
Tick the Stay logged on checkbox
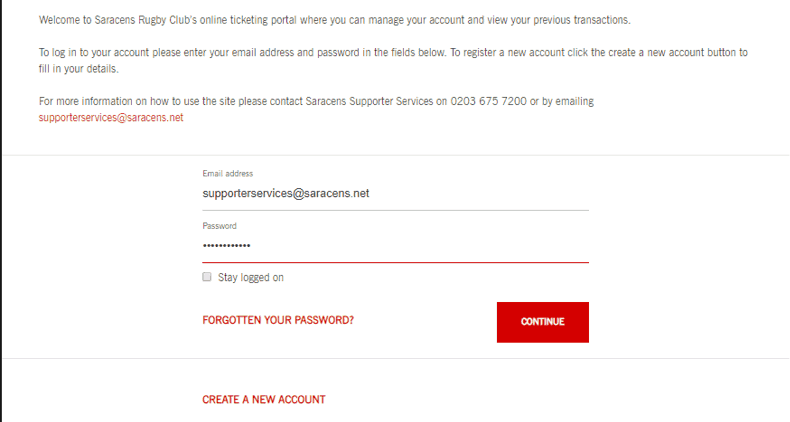click(x=207, y=277)
